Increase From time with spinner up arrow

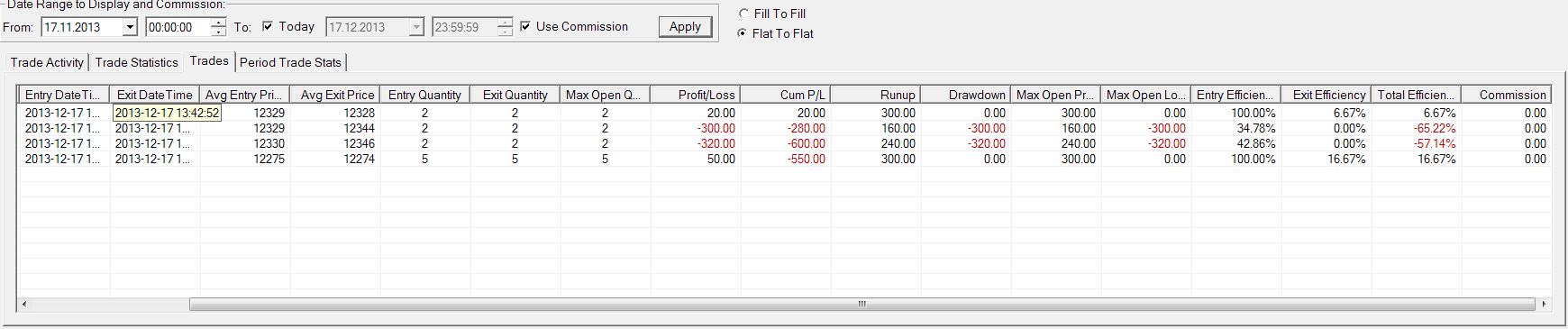[x=218, y=23]
